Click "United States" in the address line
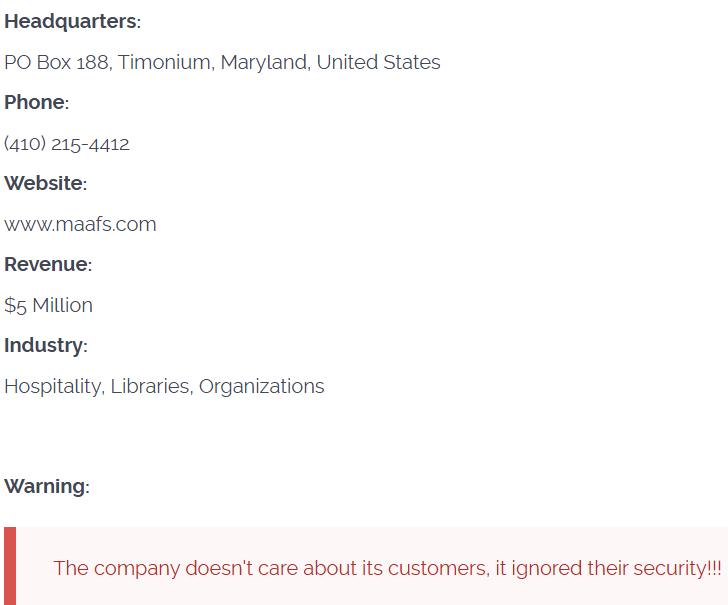Screen dimensions: 728x605 (x=378, y=62)
